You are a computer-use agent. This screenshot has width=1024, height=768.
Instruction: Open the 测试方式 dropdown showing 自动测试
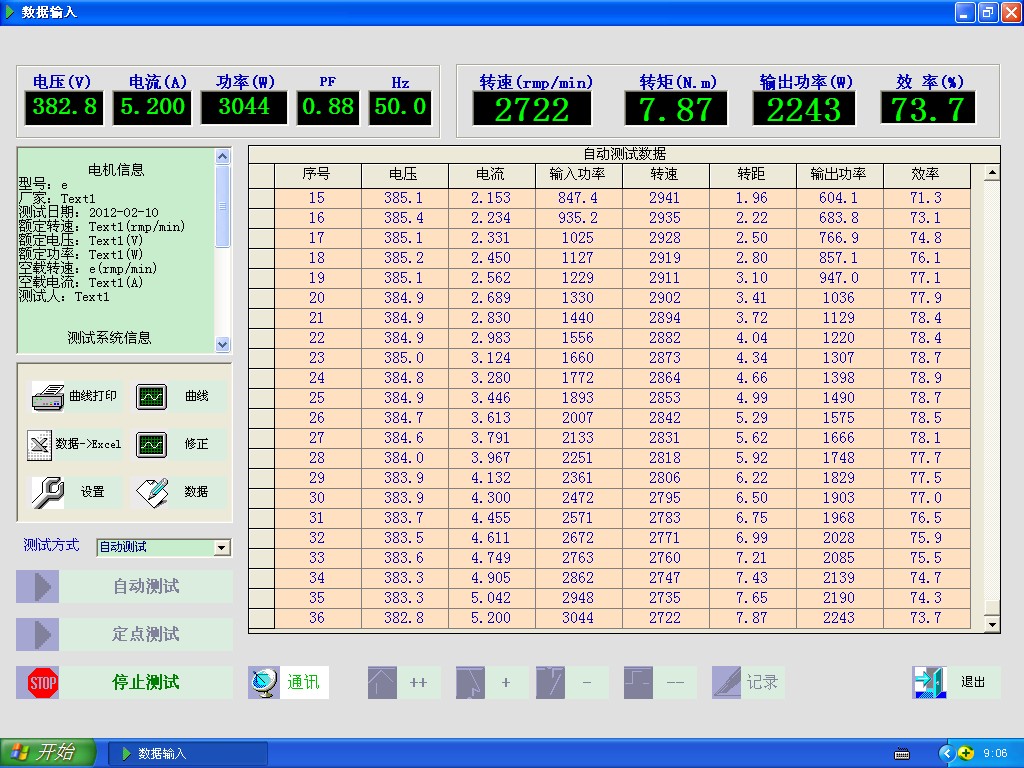point(222,547)
